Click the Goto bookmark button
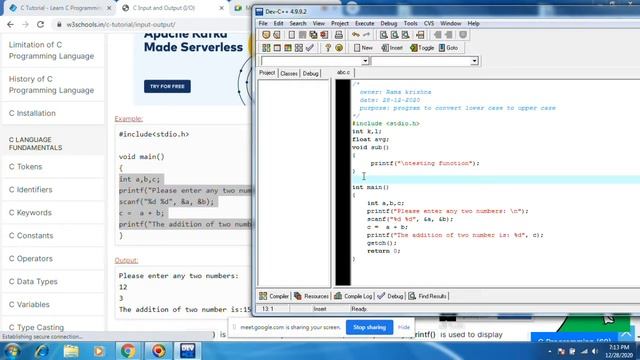This screenshot has height=360, width=640. click(448, 48)
